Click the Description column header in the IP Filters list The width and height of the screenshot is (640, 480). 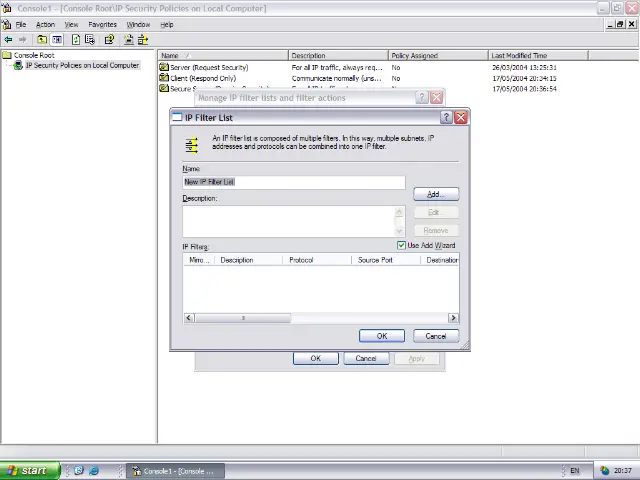248,260
